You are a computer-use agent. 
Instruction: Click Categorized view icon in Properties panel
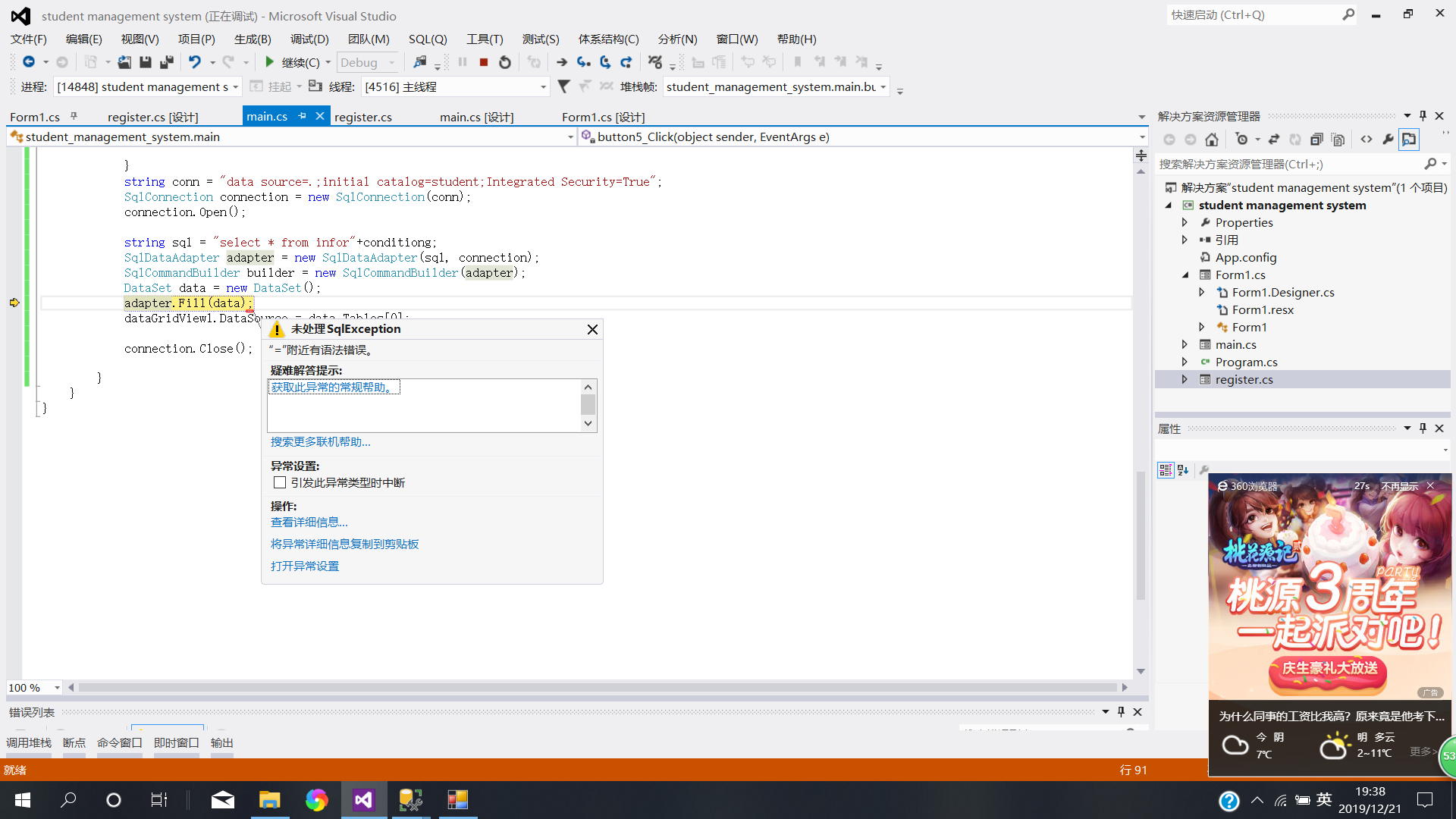tap(1166, 470)
